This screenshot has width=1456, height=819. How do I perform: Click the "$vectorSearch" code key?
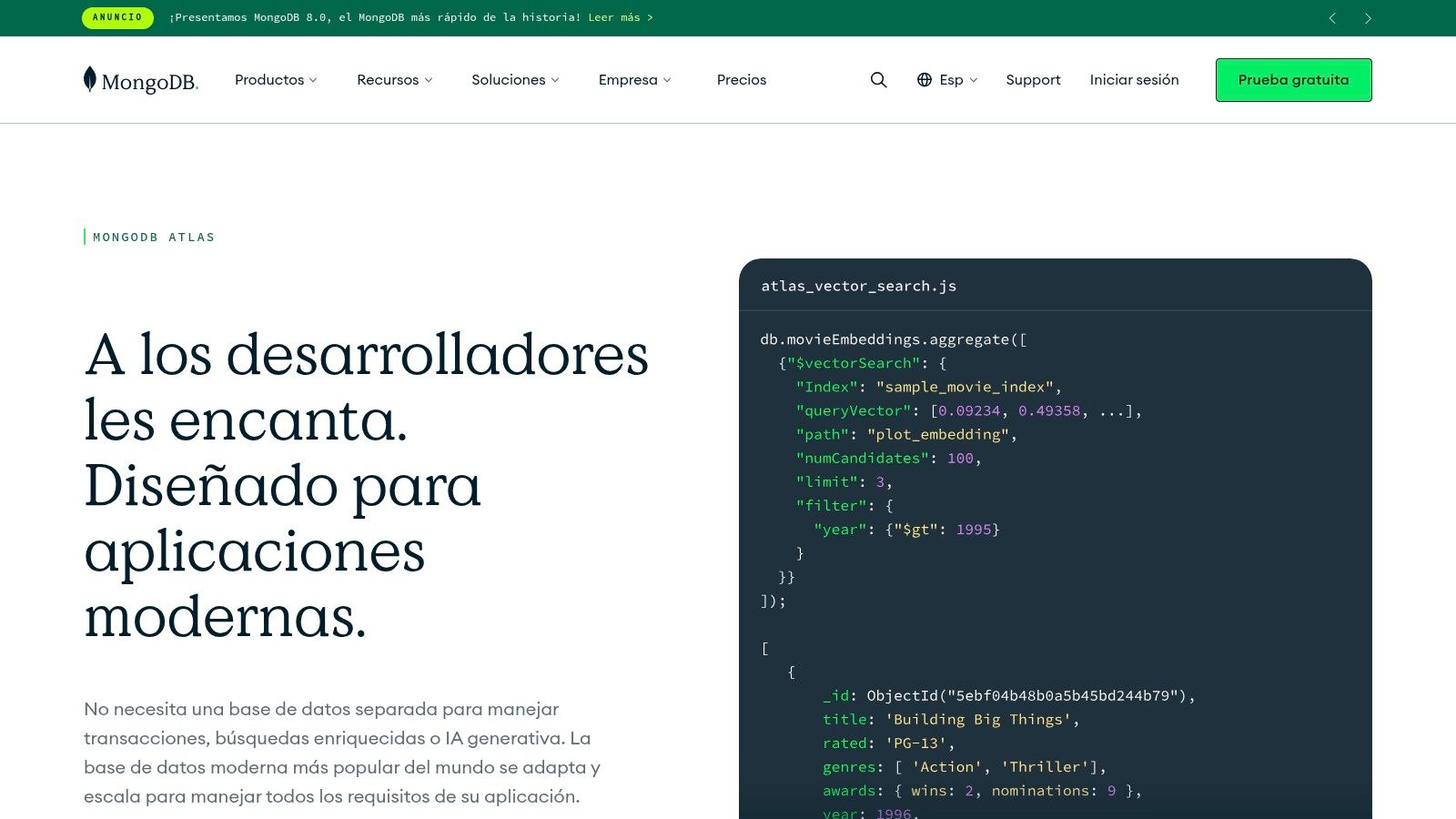(854, 363)
